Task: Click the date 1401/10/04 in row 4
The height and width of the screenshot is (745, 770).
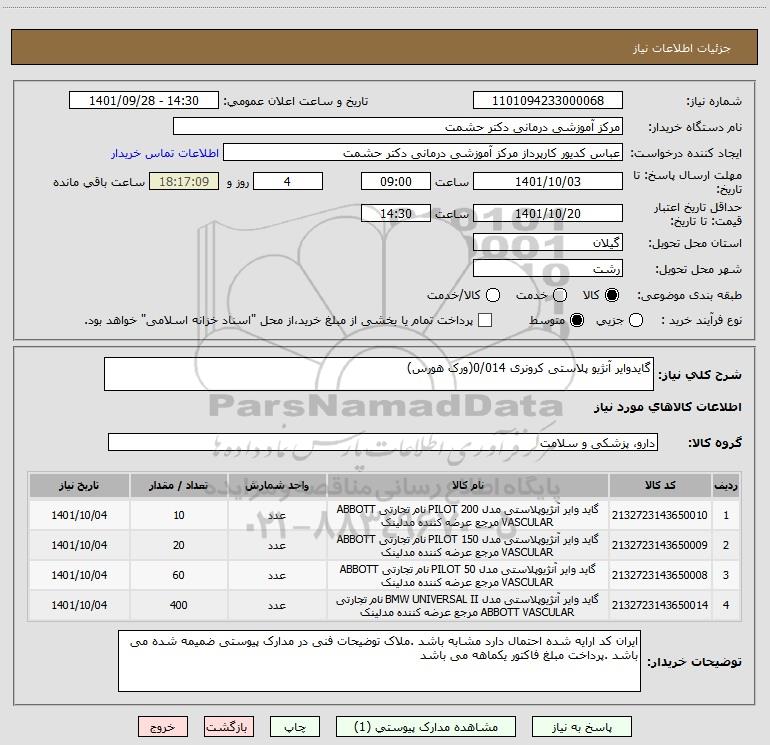Action: point(79,605)
